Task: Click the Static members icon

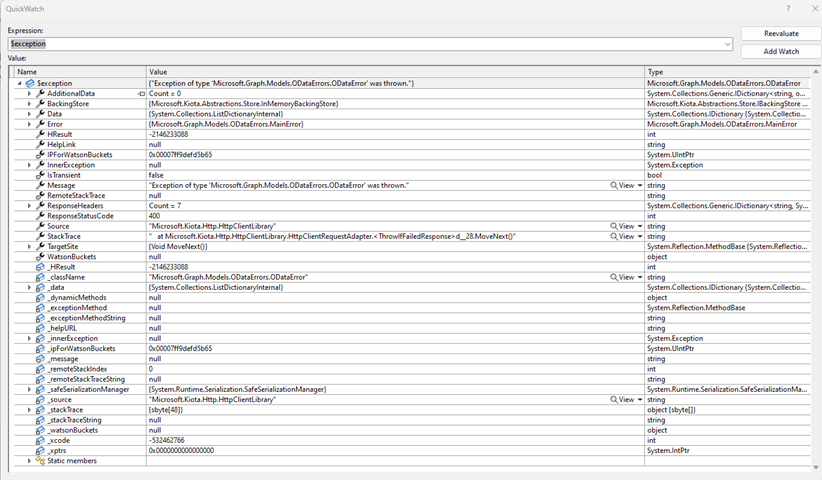Action: 40,461
